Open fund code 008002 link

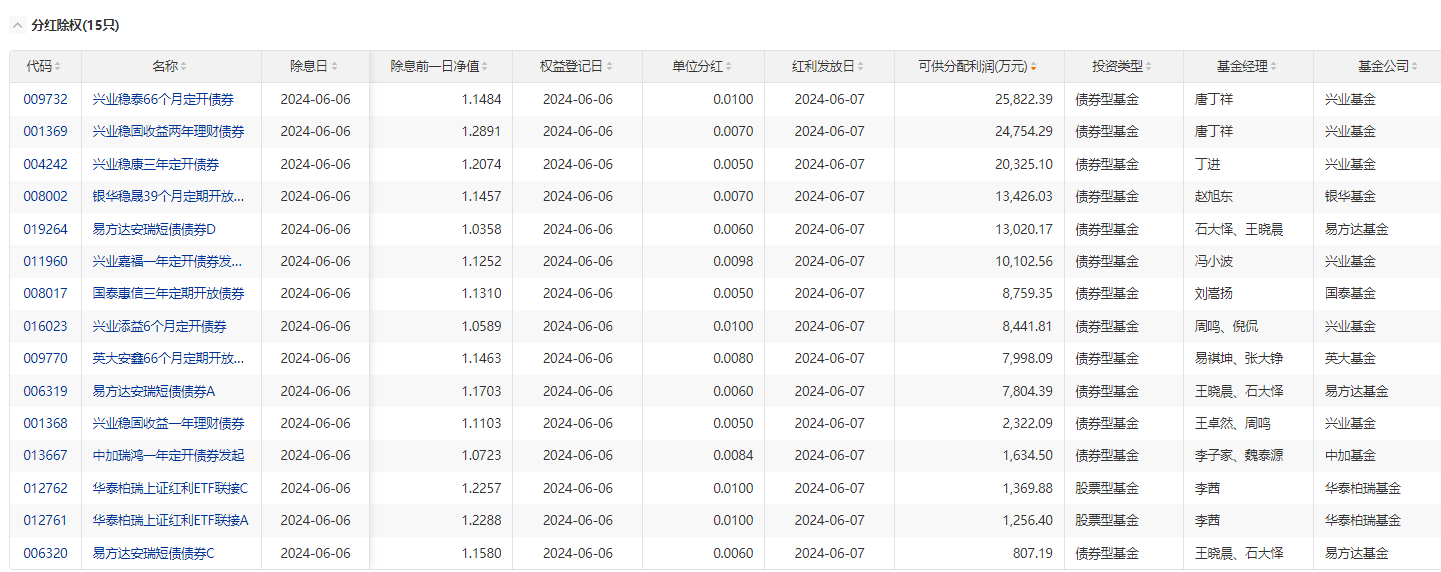(45, 196)
